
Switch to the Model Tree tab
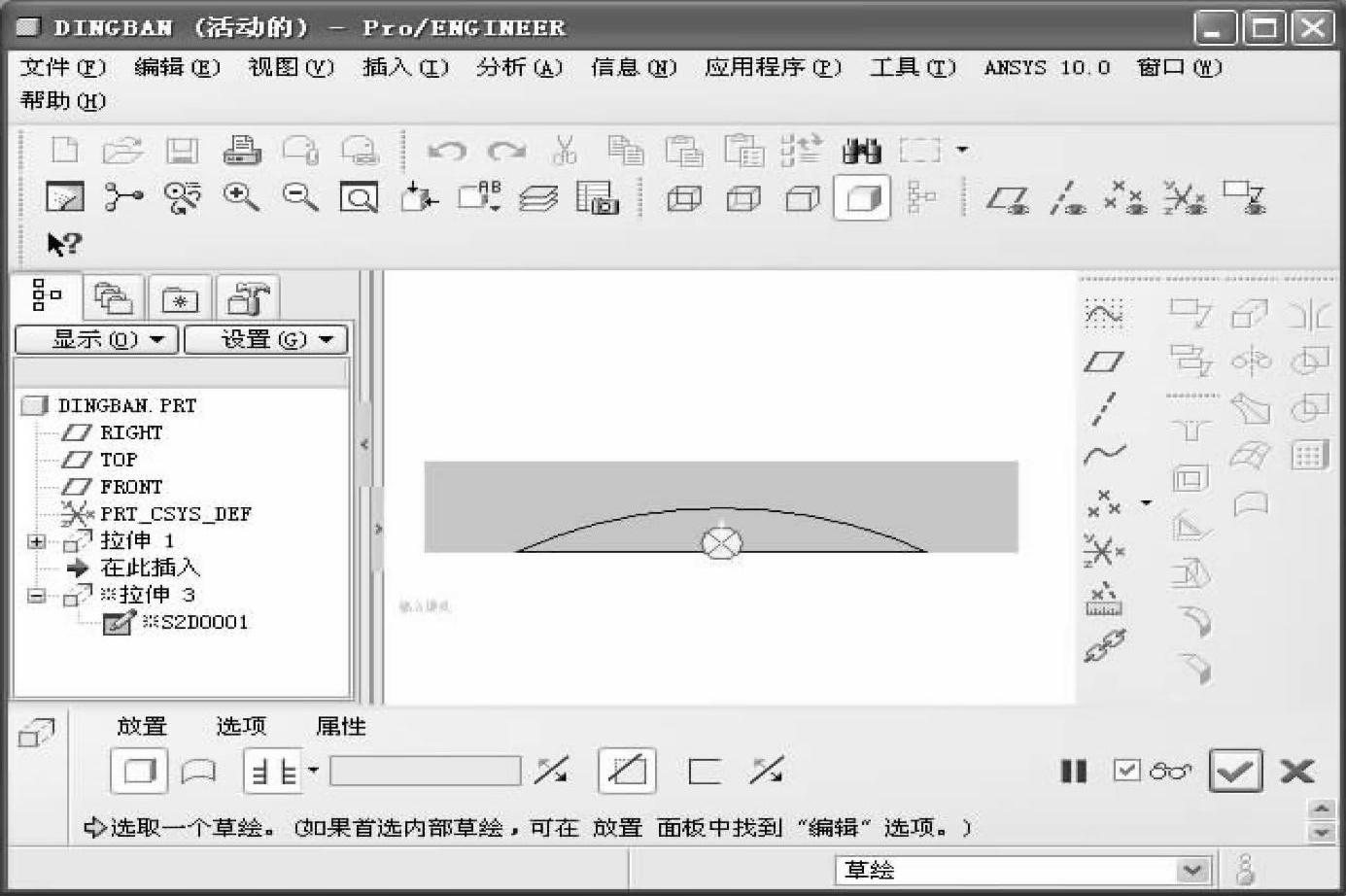tap(46, 294)
